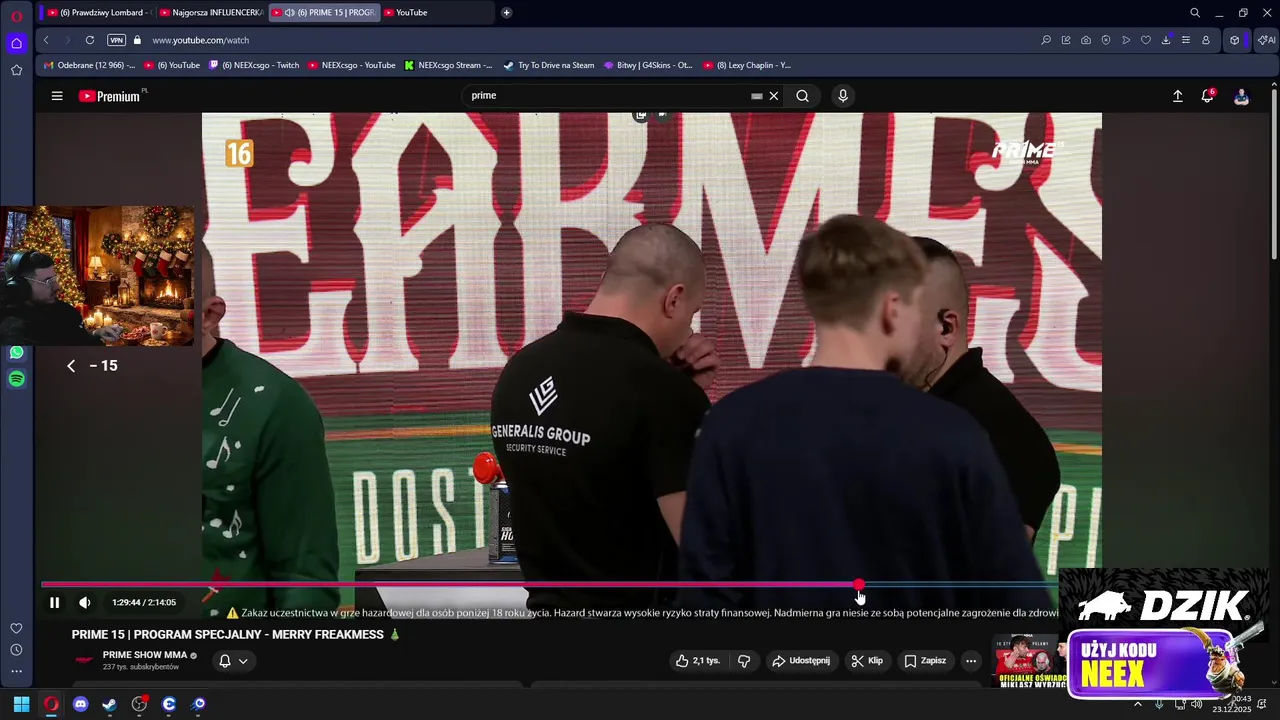Like the video with 2,1 tys. likes
Viewport: 1280px width, 720px height.
(x=697, y=661)
